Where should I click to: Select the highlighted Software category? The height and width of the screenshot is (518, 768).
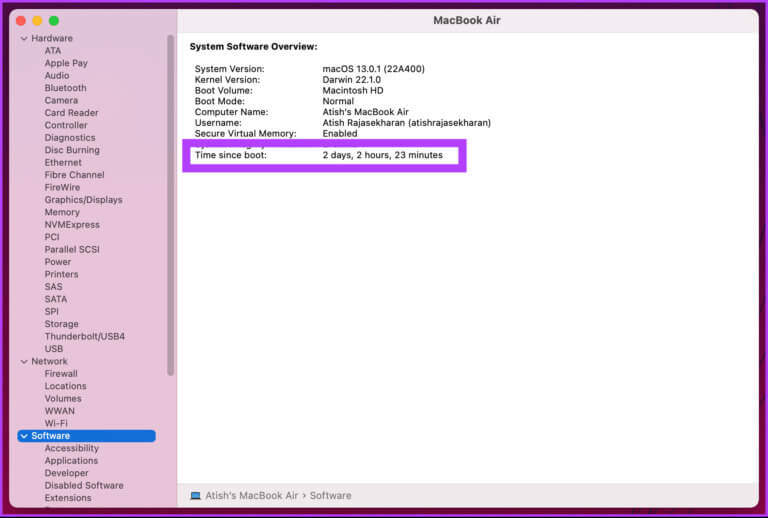87,436
